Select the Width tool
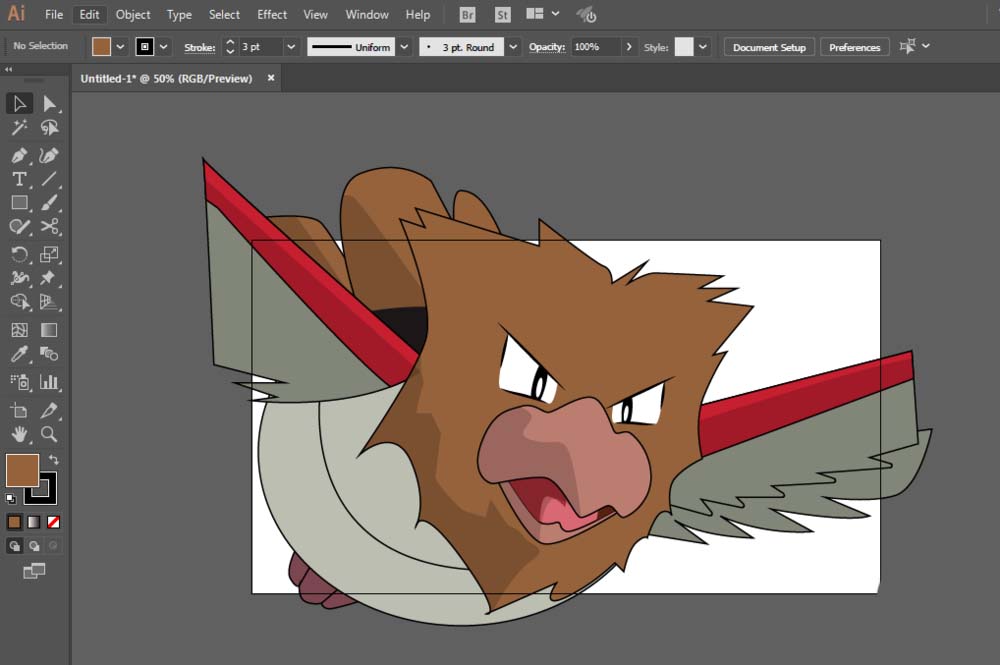The width and height of the screenshot is (1000, 665). coord(19,278)
